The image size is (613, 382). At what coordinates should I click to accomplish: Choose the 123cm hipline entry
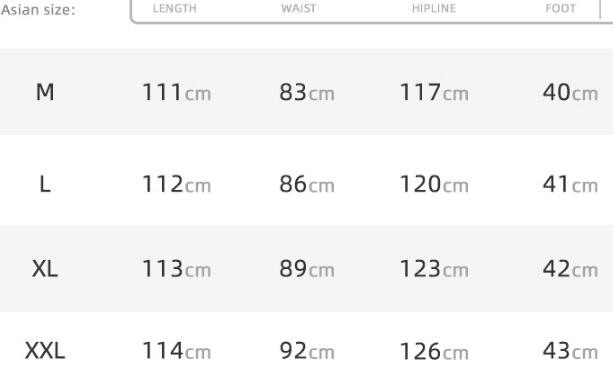(x=434, y=269)
